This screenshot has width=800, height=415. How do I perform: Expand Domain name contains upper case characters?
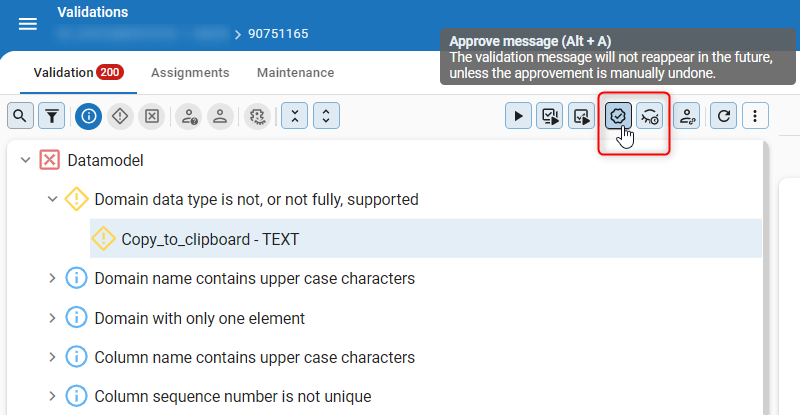pyautogui.click(x=52, y=278)
